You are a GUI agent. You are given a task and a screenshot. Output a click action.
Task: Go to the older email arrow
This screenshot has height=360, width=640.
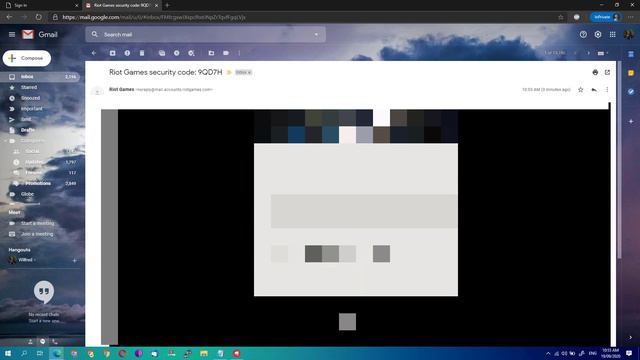point(588,53)
